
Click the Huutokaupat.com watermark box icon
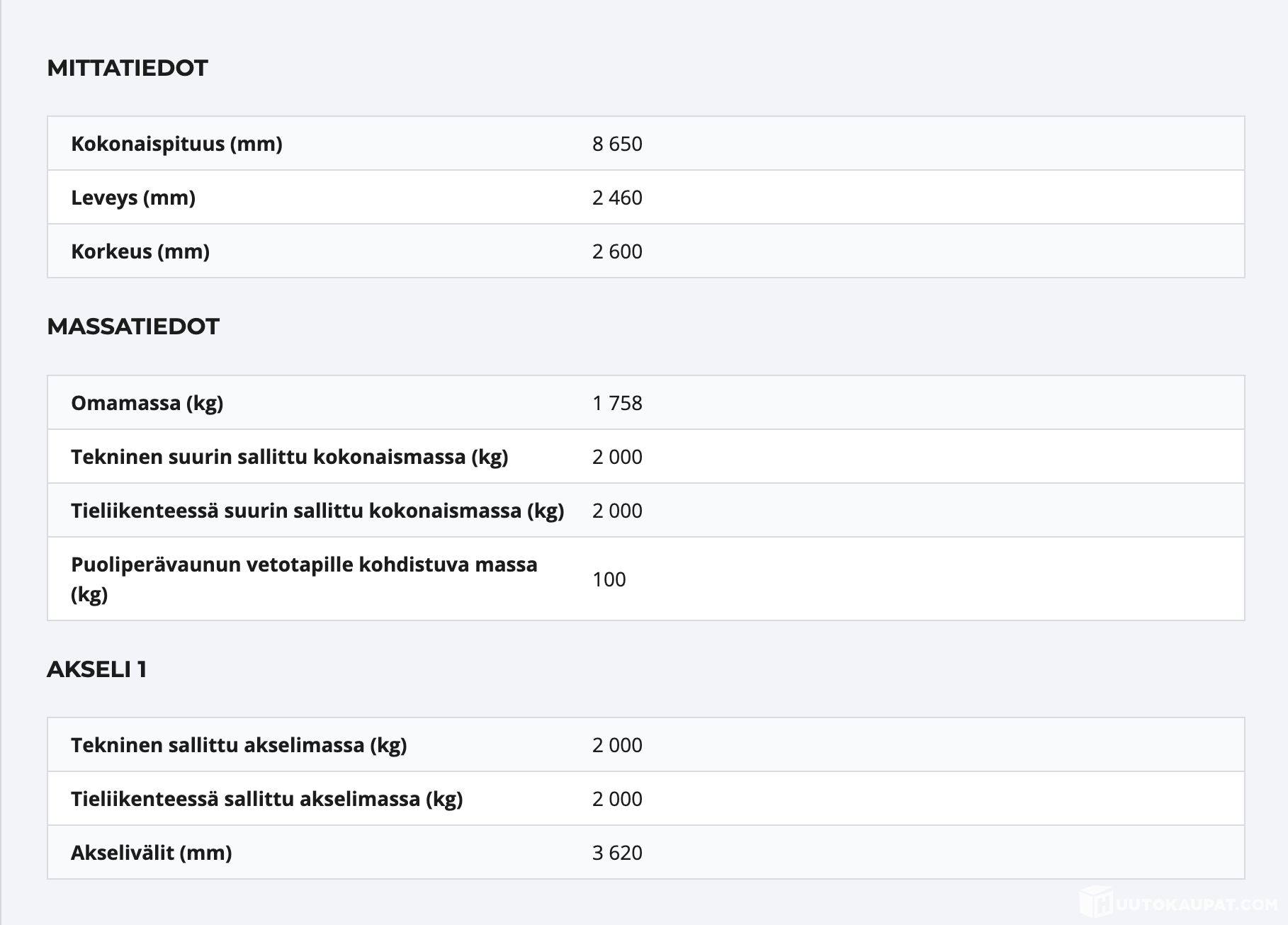click(x=1095, y=903)
